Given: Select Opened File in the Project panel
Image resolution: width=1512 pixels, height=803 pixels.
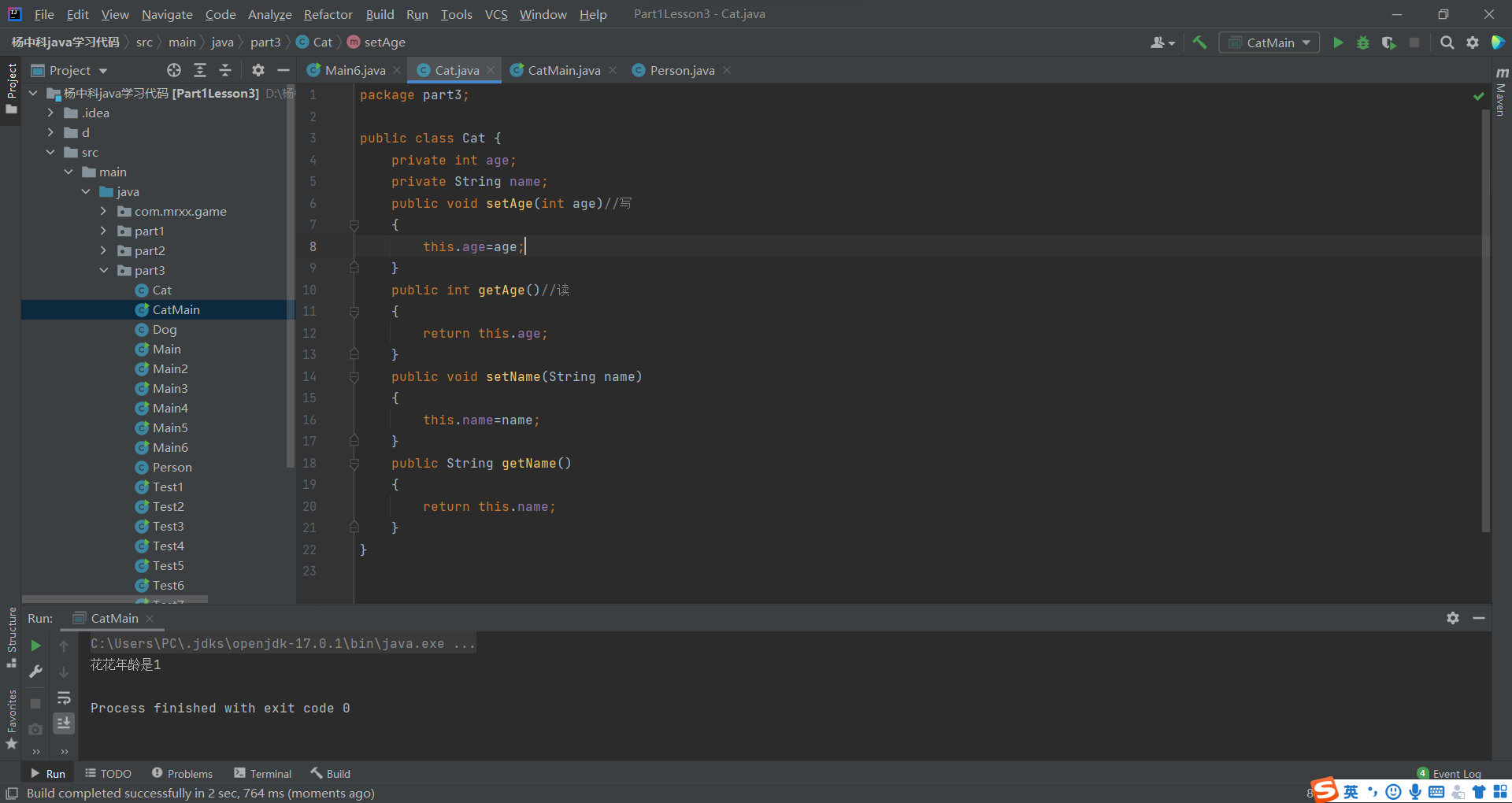Looking at the screenshot, I should (x=173, y=70).
